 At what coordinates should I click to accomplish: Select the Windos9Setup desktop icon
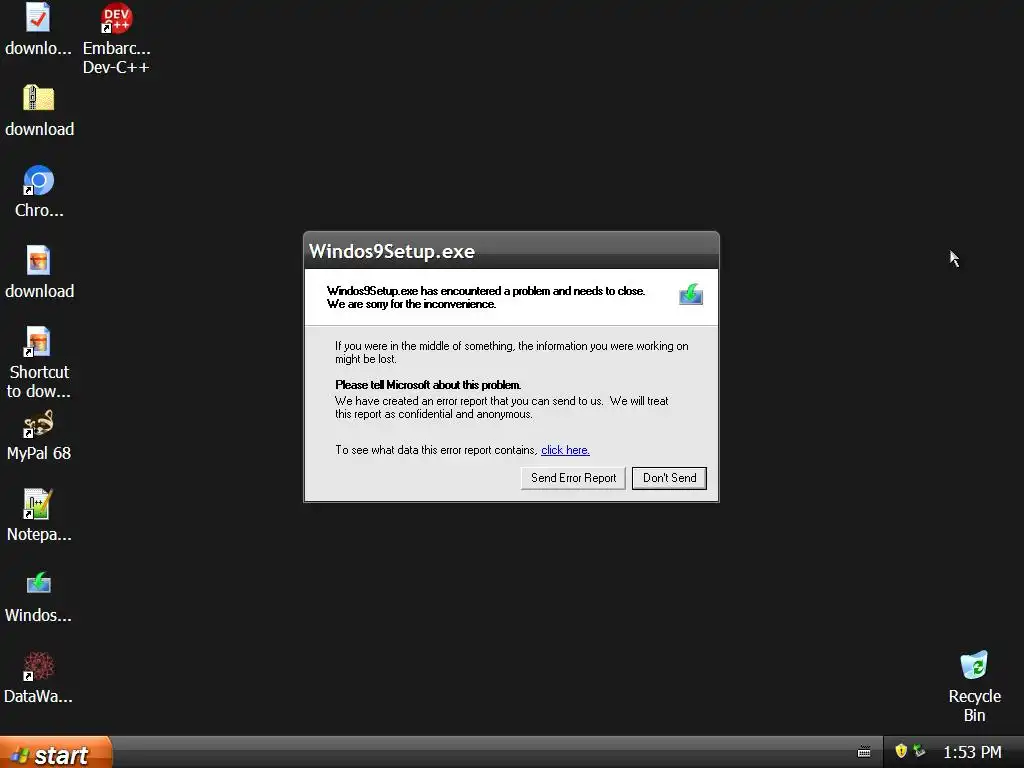[39, 583]
